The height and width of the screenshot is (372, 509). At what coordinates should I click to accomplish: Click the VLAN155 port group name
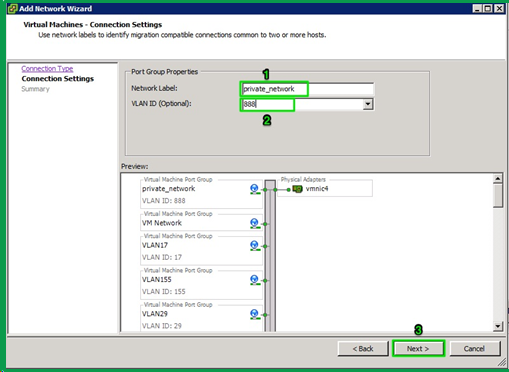point(157,280)
